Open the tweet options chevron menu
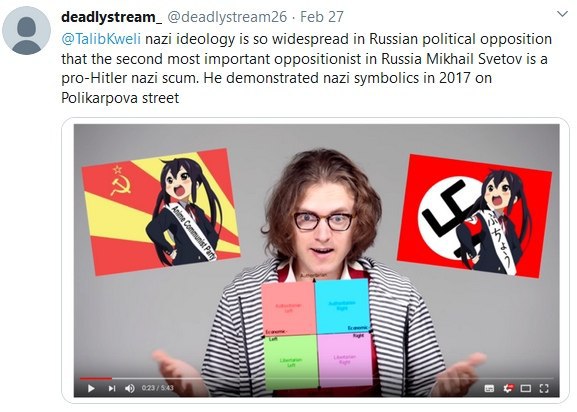The width and height of the screenshot is (577, 412). [562, 14]
